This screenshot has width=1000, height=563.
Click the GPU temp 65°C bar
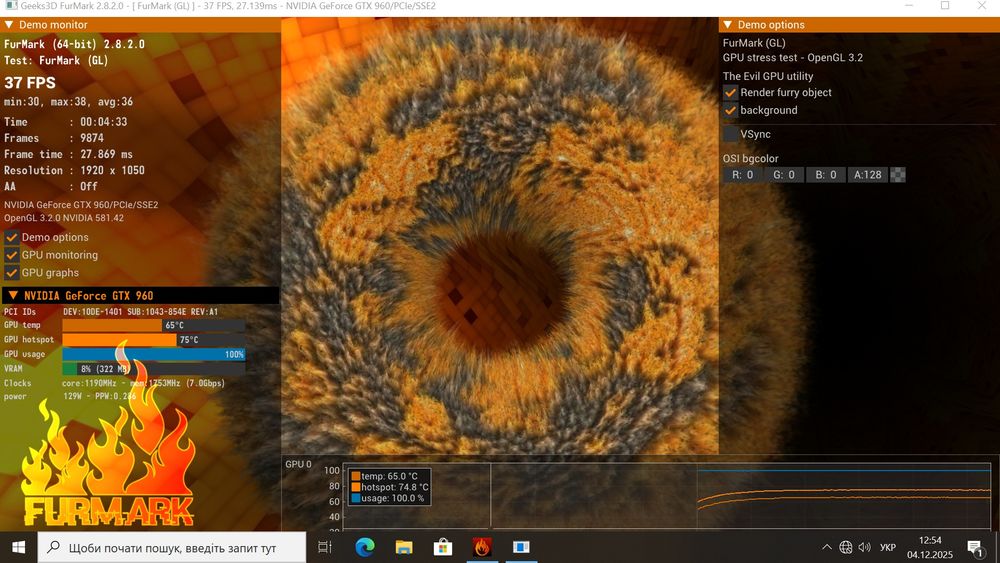point(154,325)
